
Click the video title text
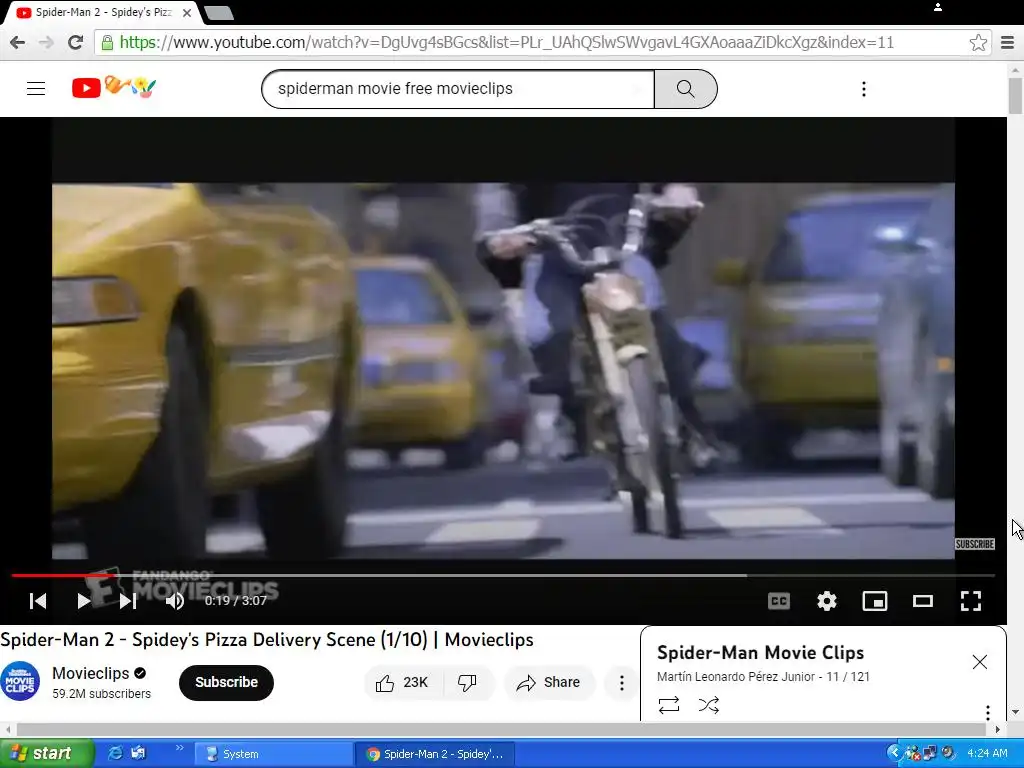pyautogui.click(x=267, y=640)
